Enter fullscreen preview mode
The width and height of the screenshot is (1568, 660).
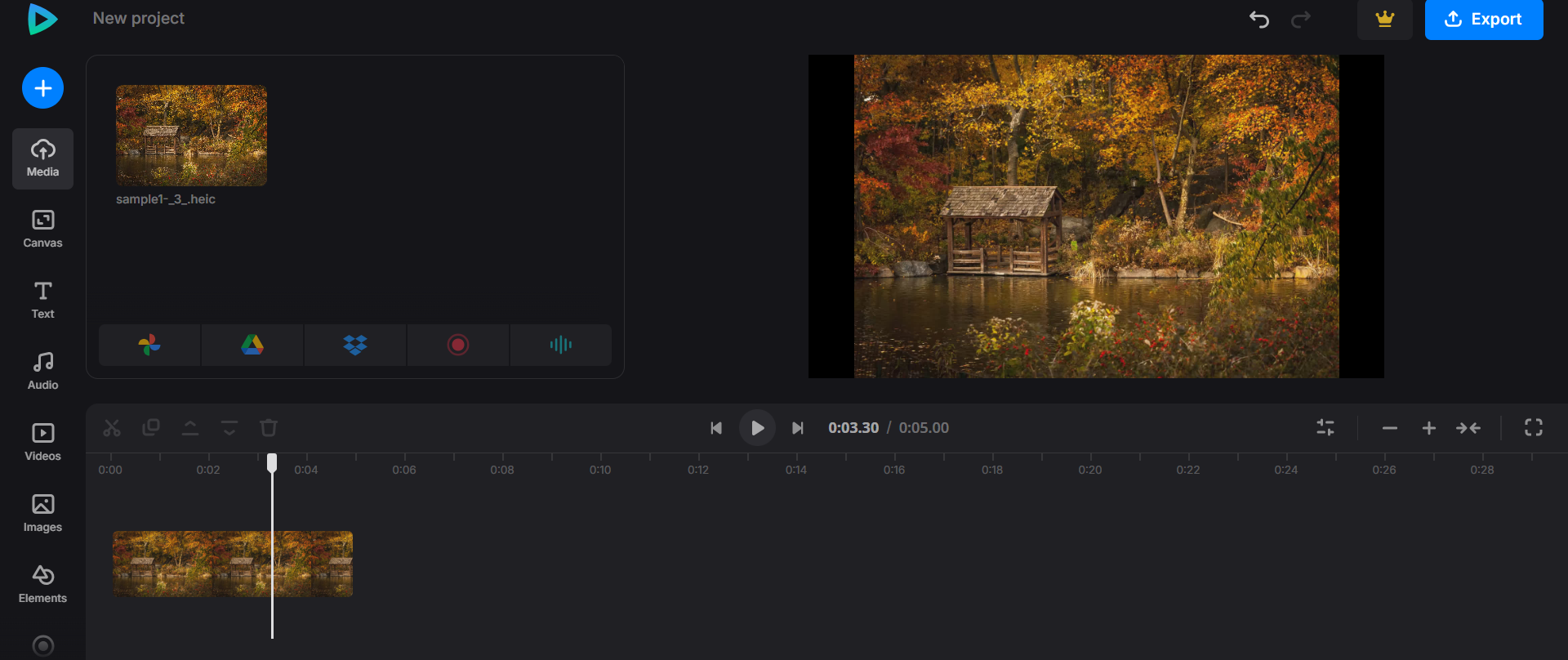click(1534, 427)
